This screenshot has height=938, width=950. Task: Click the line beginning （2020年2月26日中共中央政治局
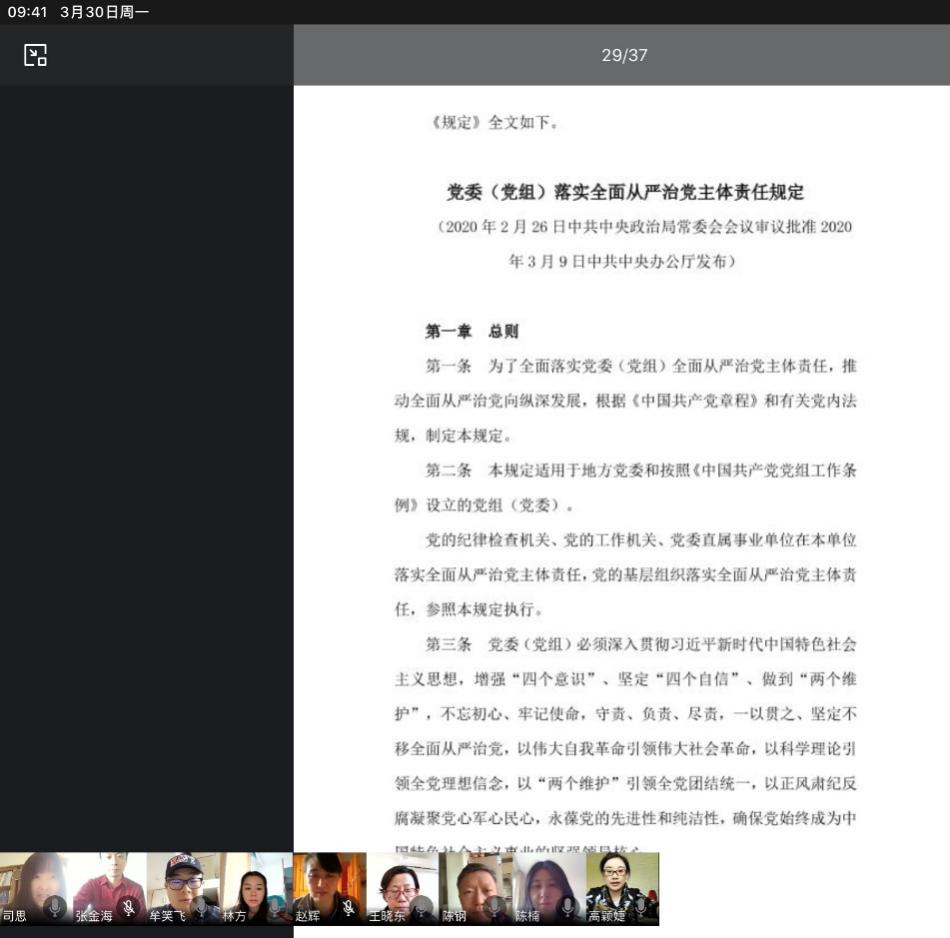click(x=643, y=227)
